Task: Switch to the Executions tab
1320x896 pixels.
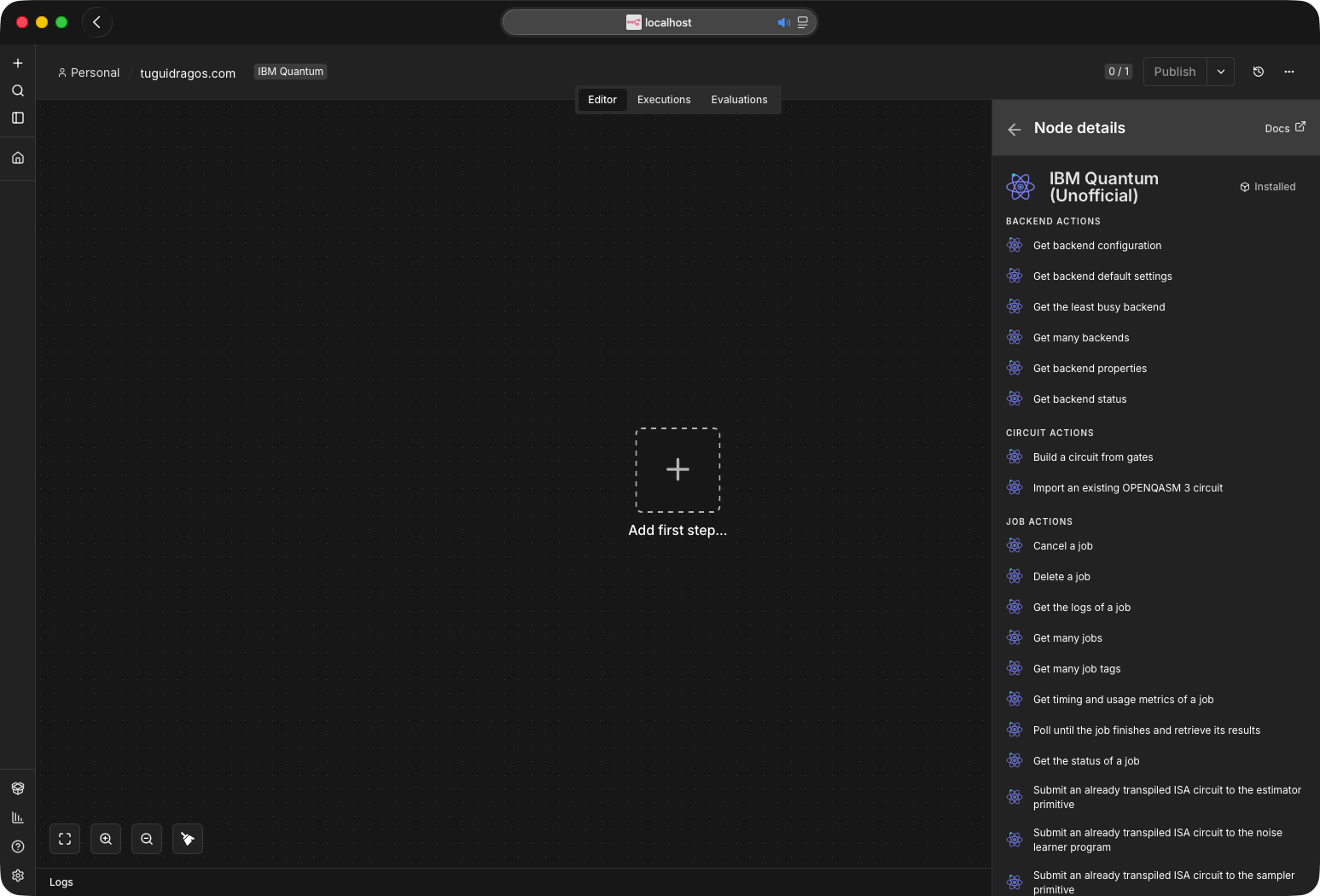Action: coord(664,100)
